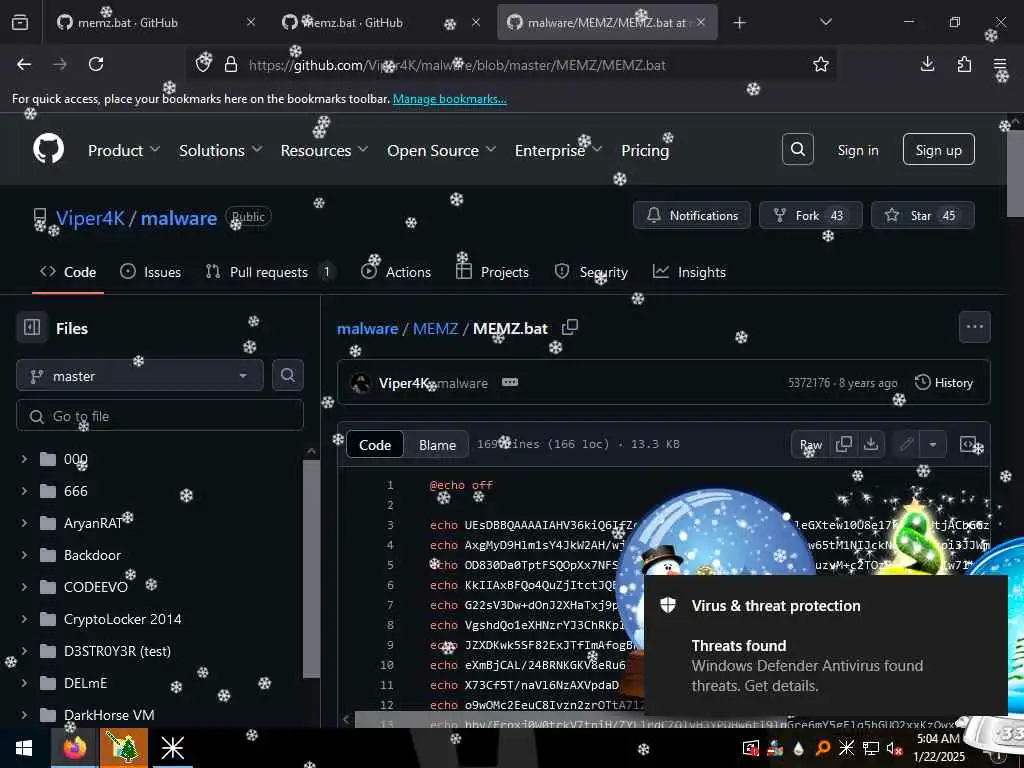Click the MEMZ breadcrumb folder link
This screenshot has width=1024, height=768.
436,328
